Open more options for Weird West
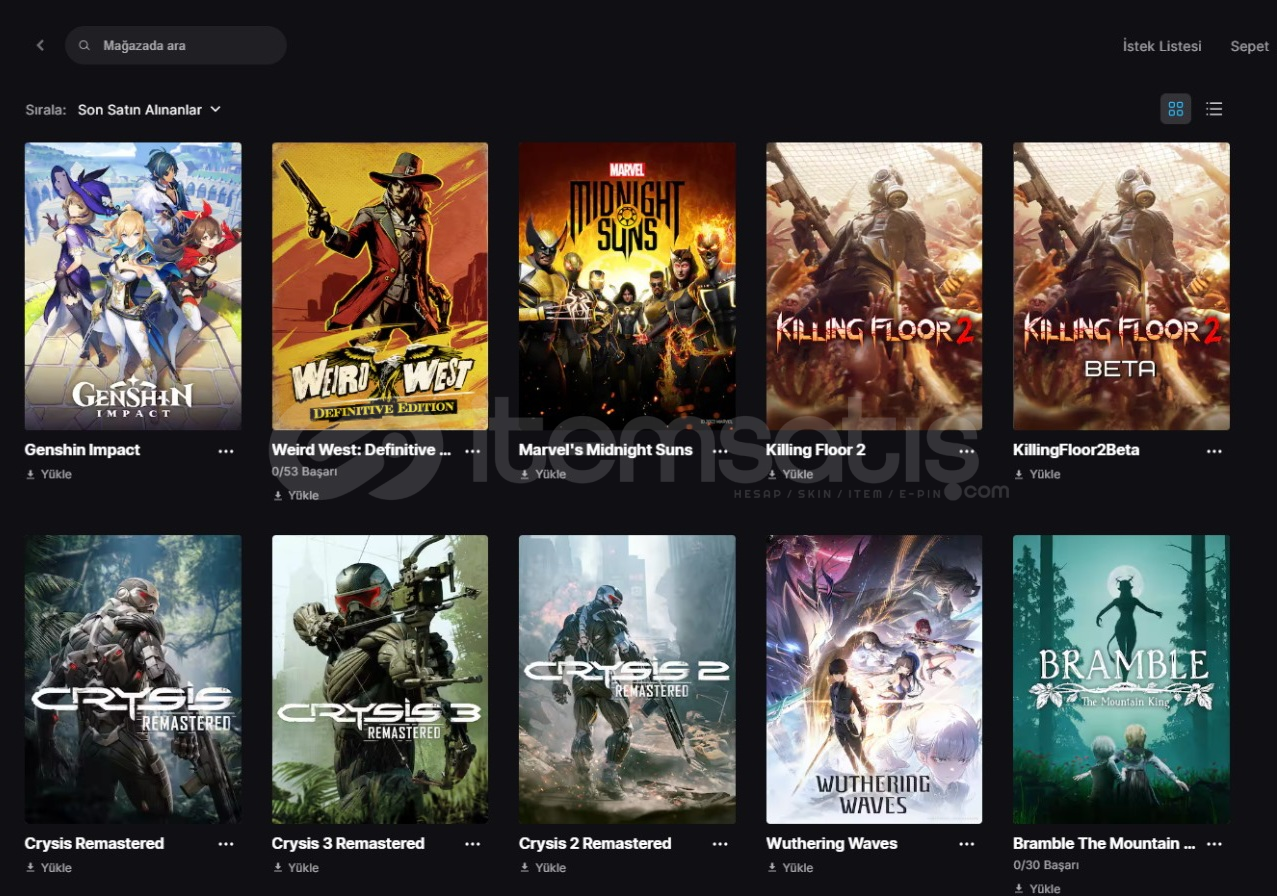 [x=473, y=451]
